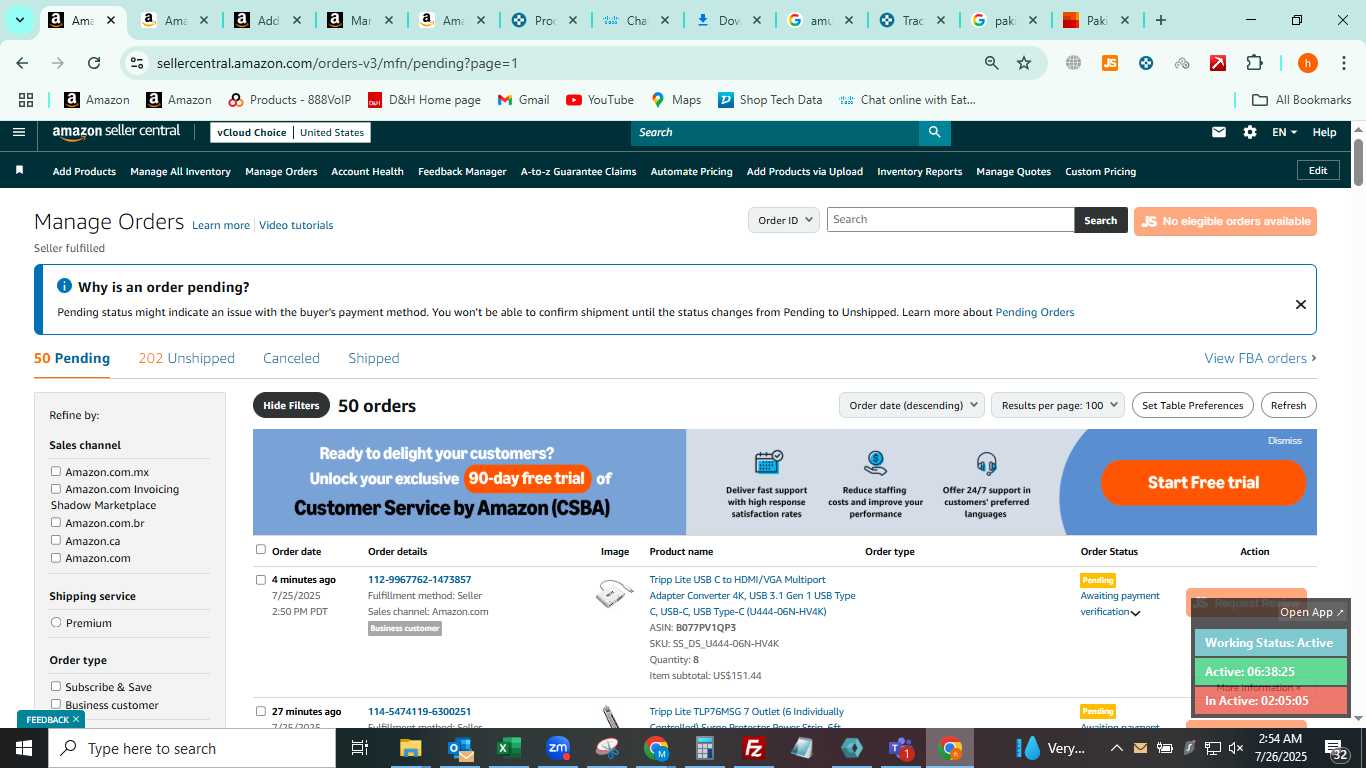Check the Amazon.ca sales channel filter
Viewport: 1366px width, 768px height.
(x=56, y=540)
